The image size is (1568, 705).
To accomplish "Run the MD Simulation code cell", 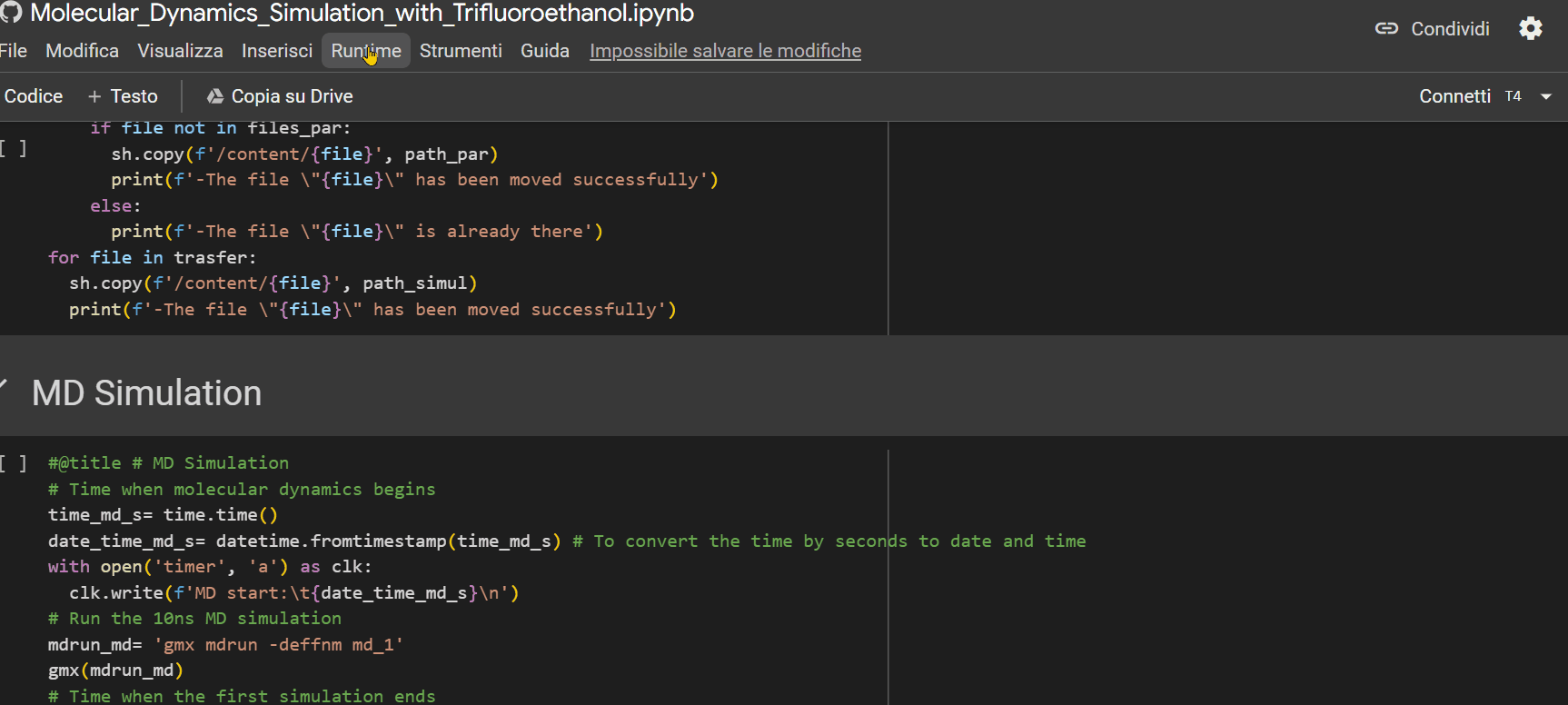I will [x=13, y=463].
